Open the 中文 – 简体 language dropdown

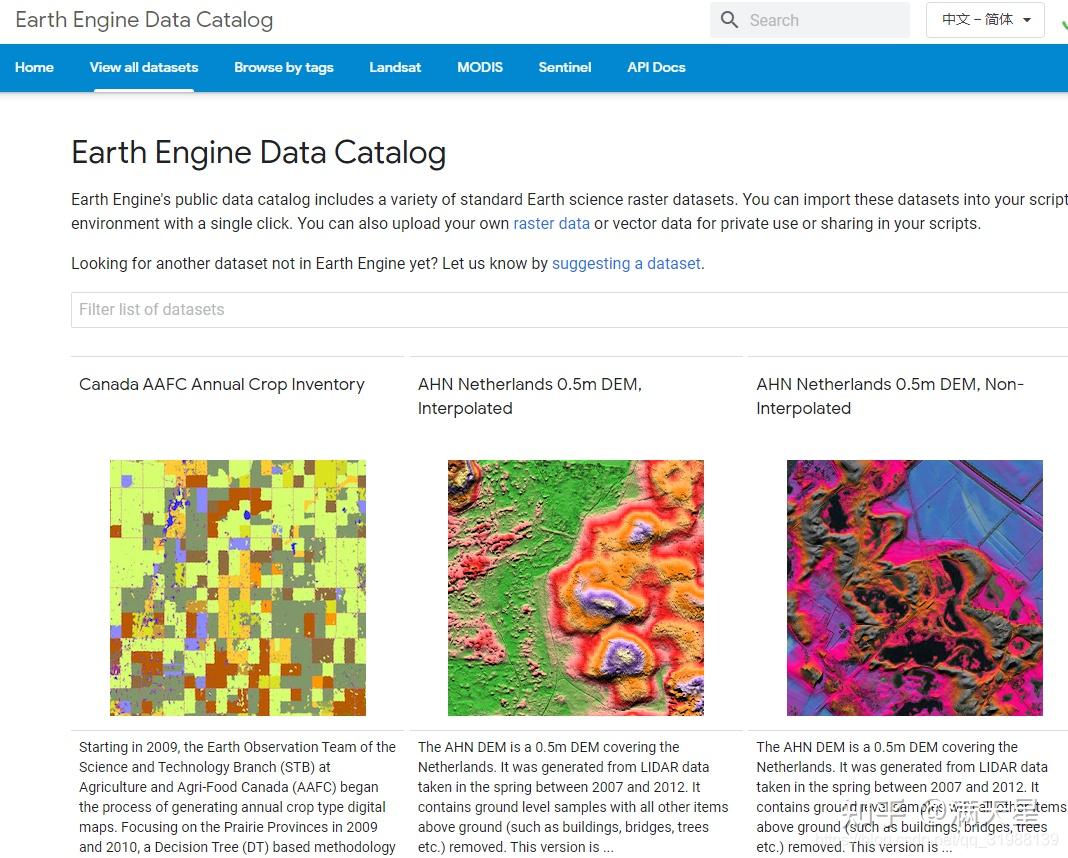pyautogui.click(x=984, y=19)
